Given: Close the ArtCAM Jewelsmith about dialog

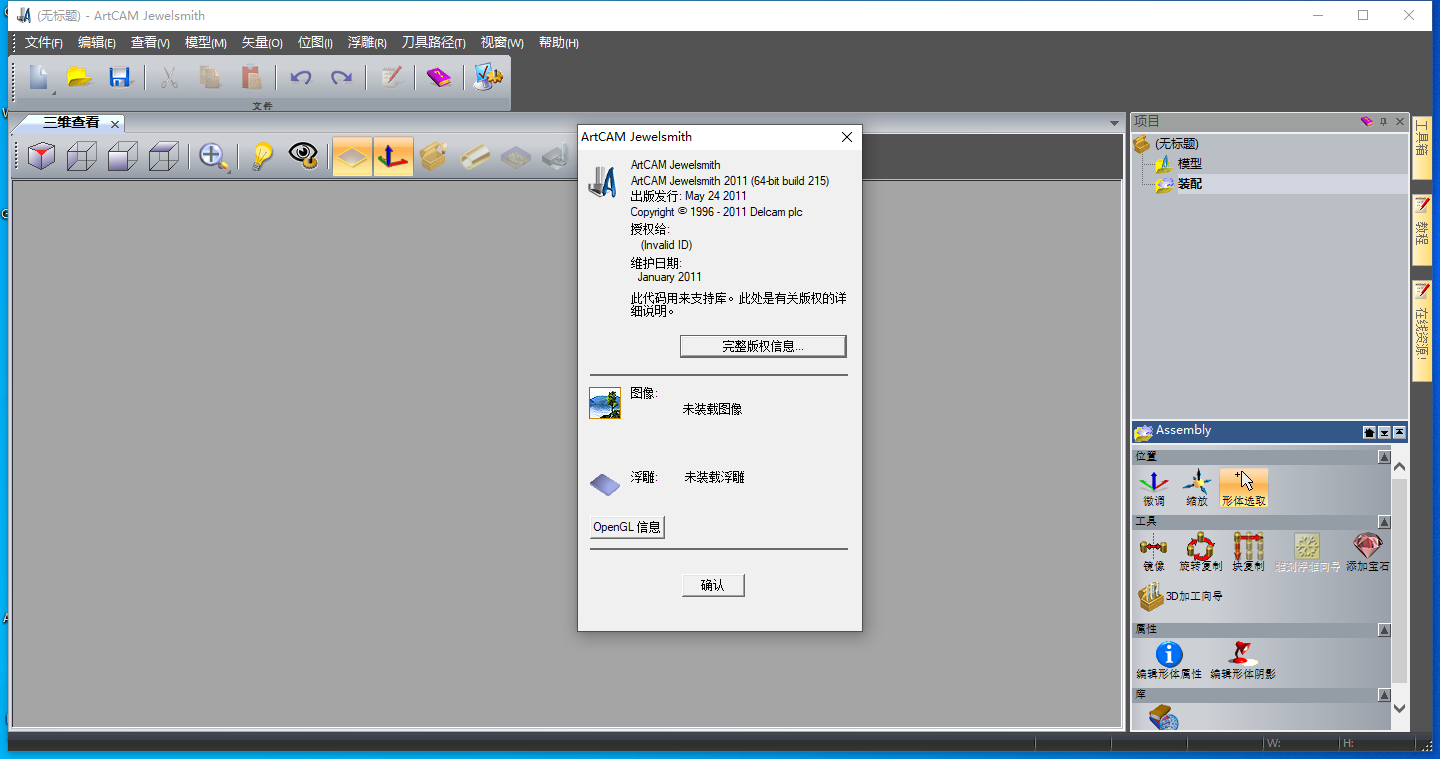Looking at the screenshot, I should [847, 137].
